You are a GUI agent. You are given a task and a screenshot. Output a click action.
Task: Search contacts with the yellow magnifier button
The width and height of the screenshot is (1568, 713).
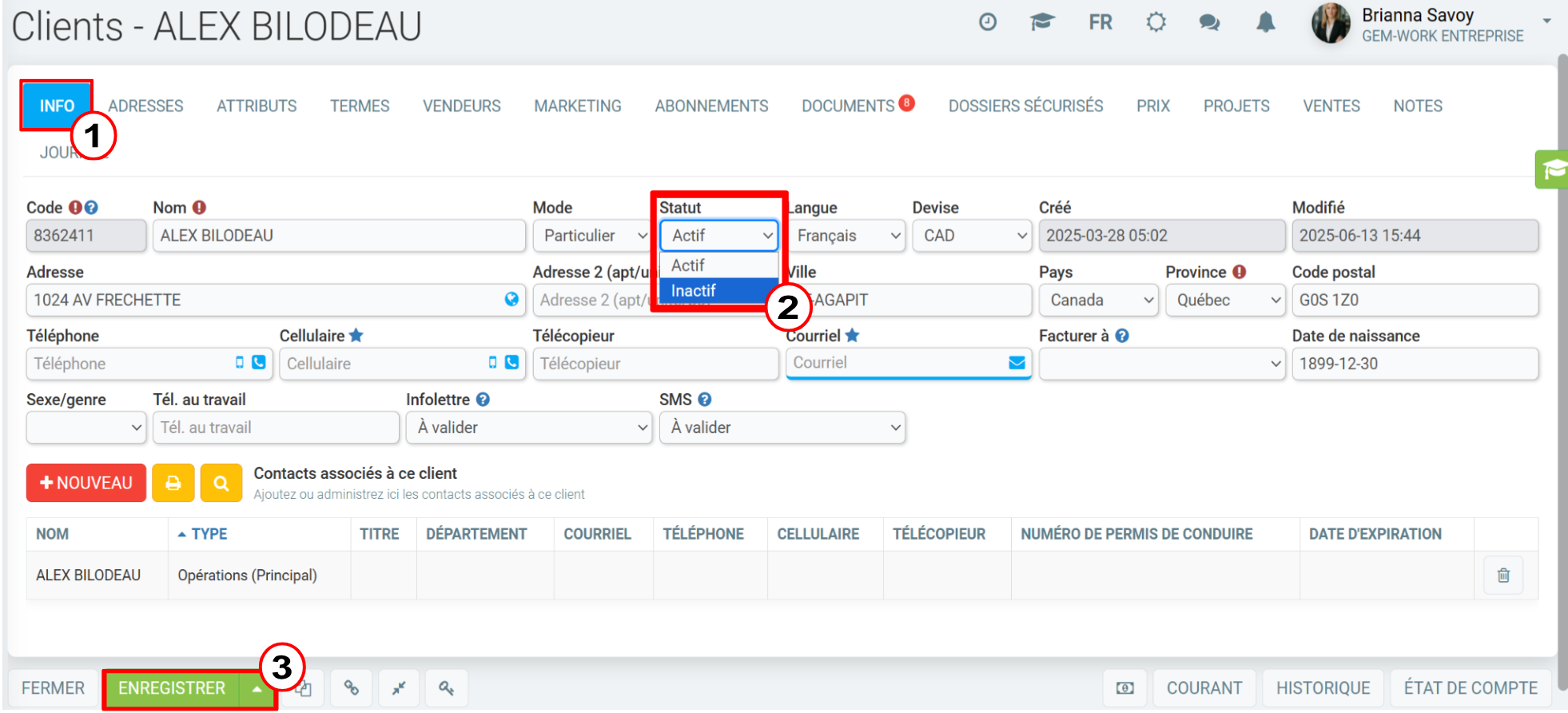[221, 483]
